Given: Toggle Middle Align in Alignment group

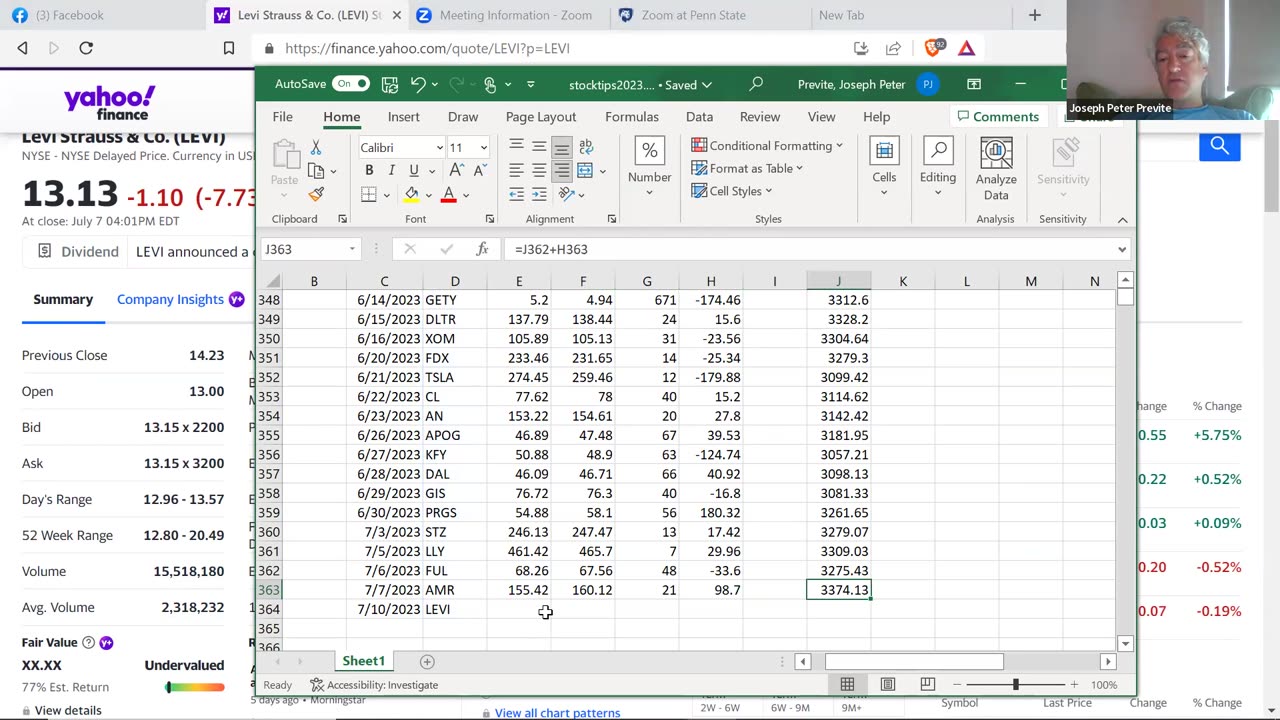Looking at the screenshot, I should (539, 147).
